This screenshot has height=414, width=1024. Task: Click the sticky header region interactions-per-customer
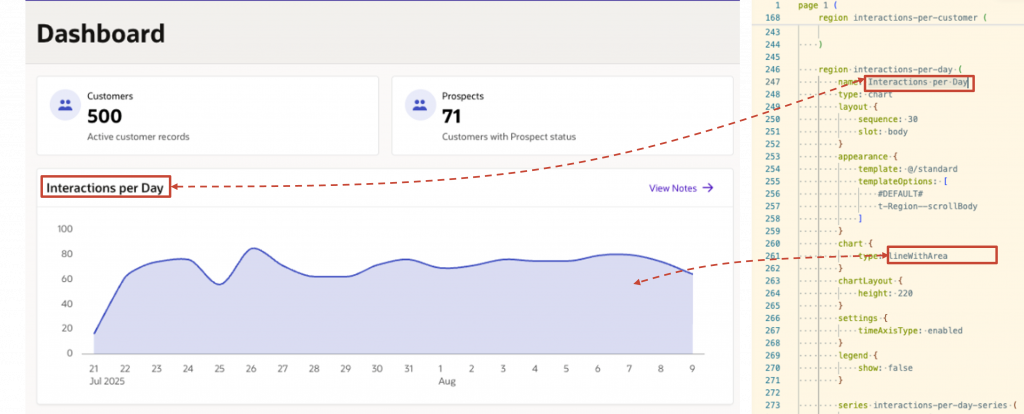pos(901,18)
